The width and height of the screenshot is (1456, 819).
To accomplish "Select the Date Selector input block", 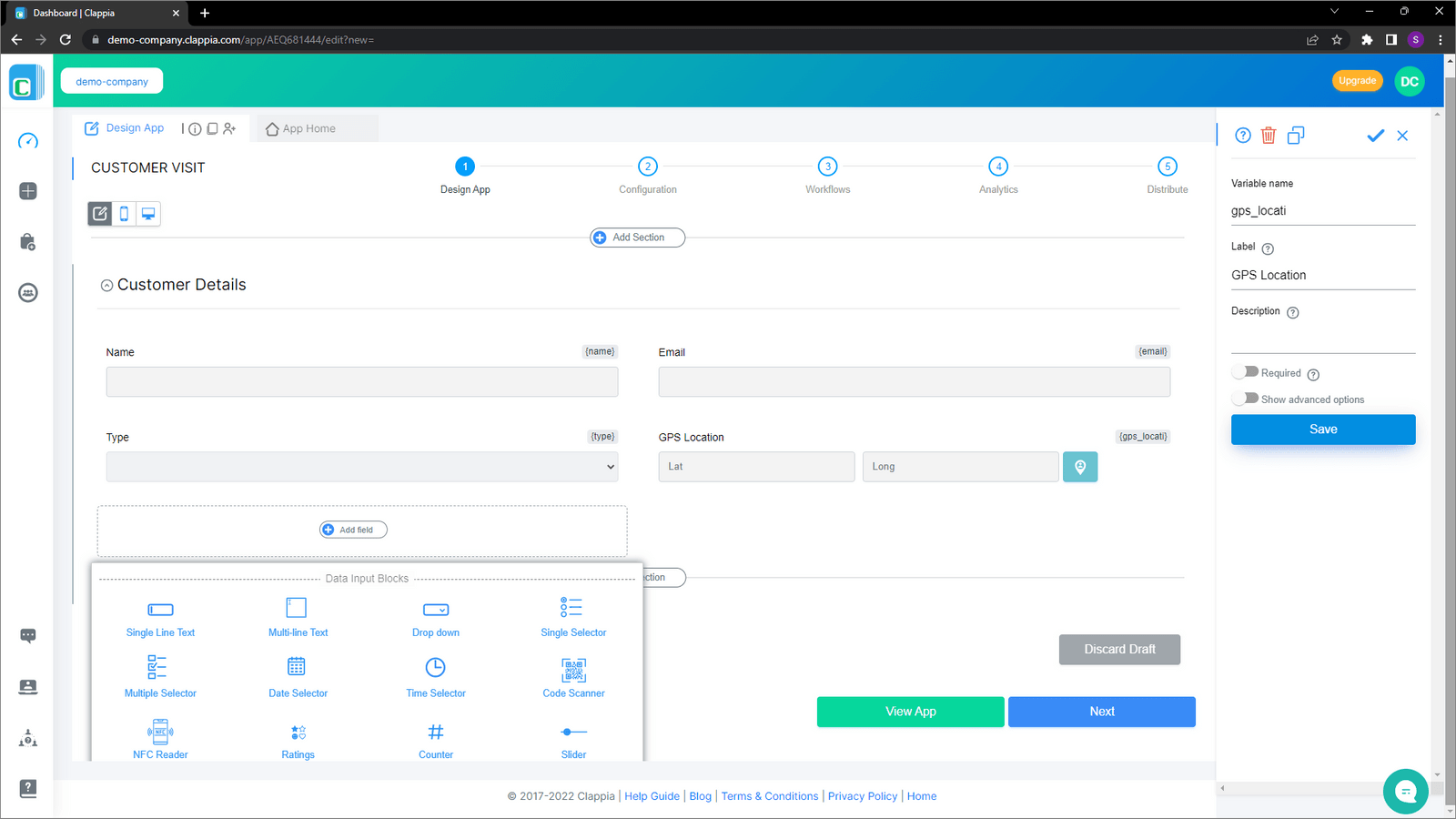I will pos(297,677).
